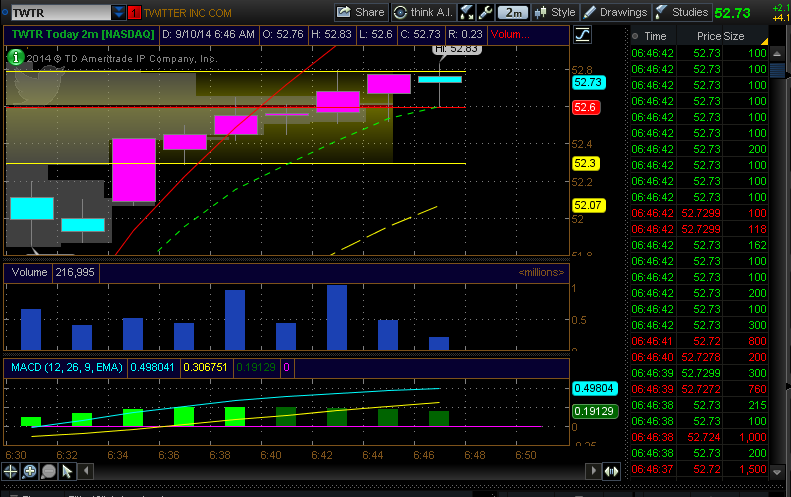Click the left scroll arrow below the chart
The width and height of the screenshot is (791, 497).
point(86,471)
